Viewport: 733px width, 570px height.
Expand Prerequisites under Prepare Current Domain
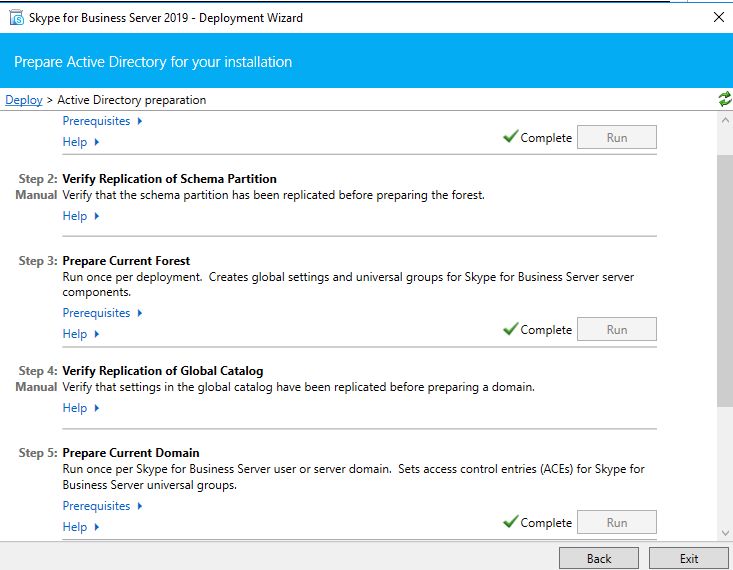coord(102,505)
